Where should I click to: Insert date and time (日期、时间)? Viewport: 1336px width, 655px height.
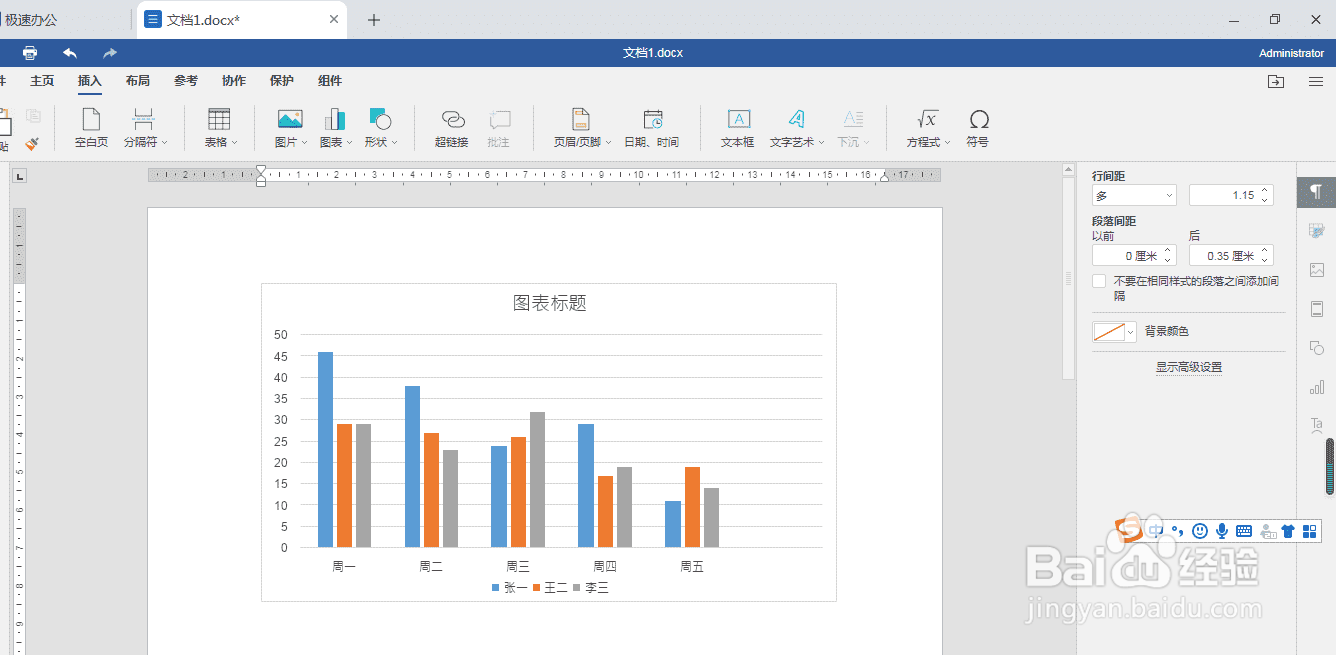point(652,128)
